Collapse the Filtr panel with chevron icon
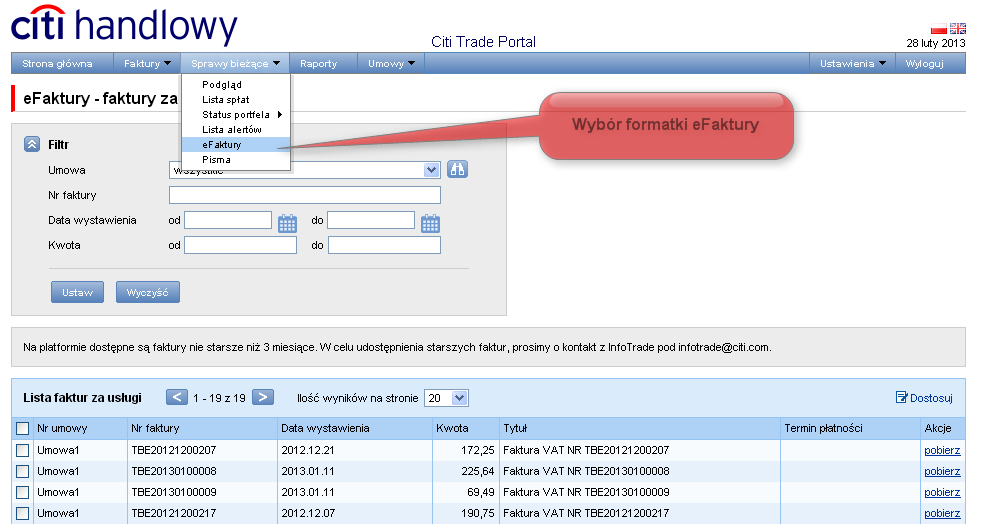 click(32, 144)
